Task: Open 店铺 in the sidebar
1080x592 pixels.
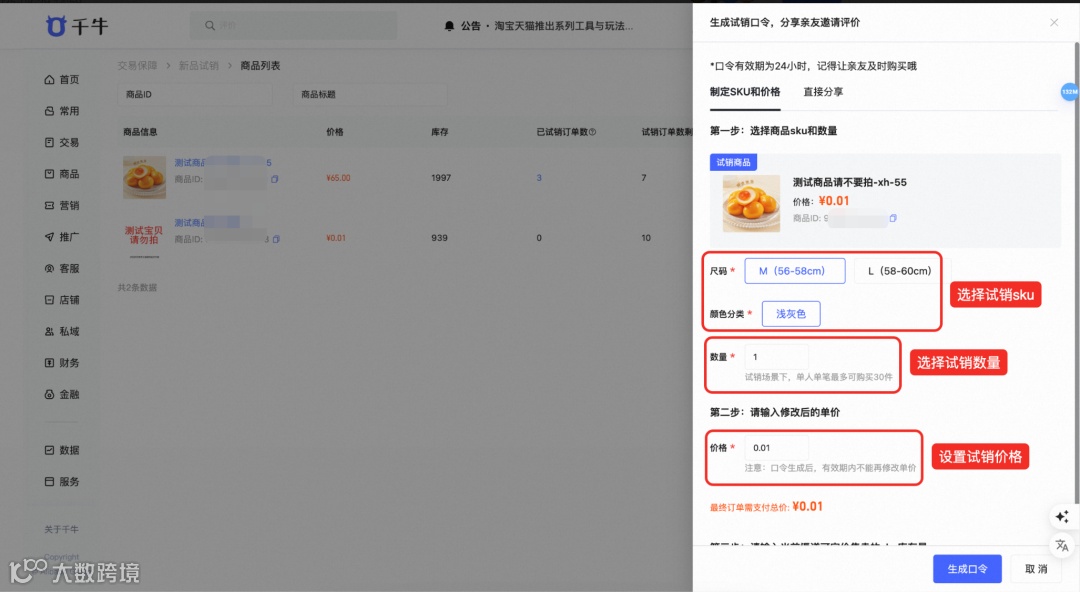Action: click(62, 300)
